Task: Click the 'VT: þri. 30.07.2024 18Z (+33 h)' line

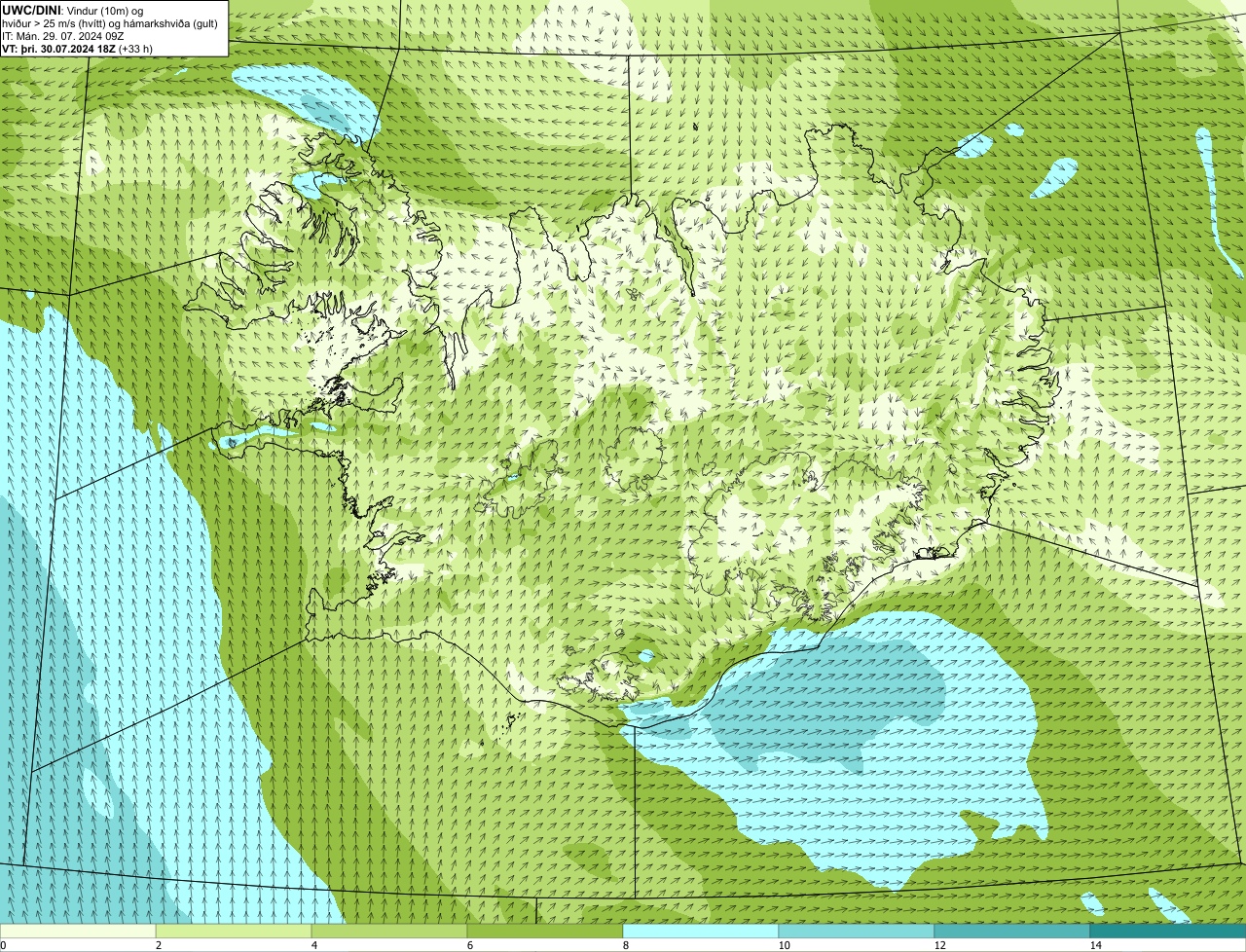Action: (x=77, y=48)
